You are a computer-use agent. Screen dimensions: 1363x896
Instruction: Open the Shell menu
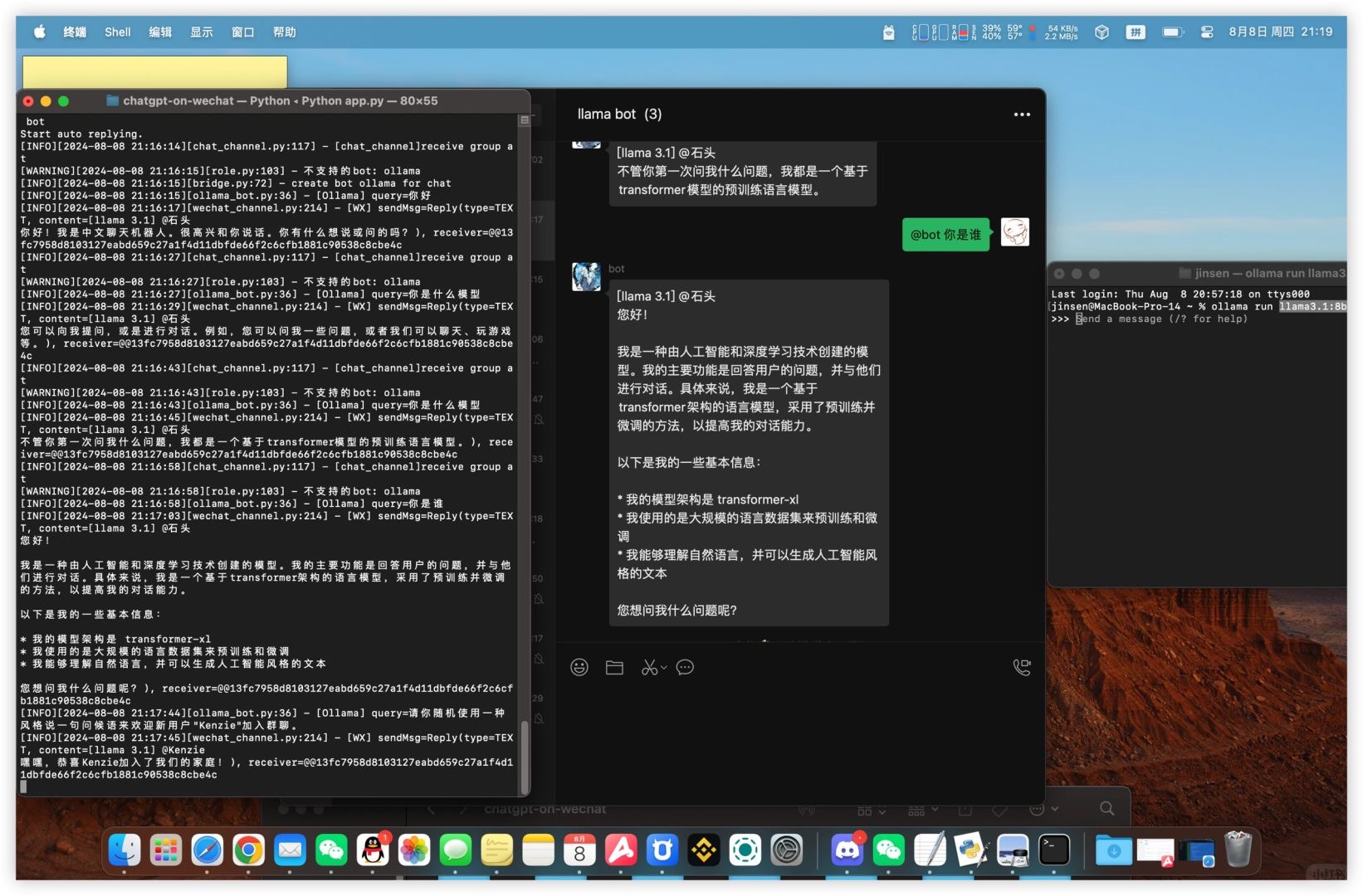click(117, 32)
